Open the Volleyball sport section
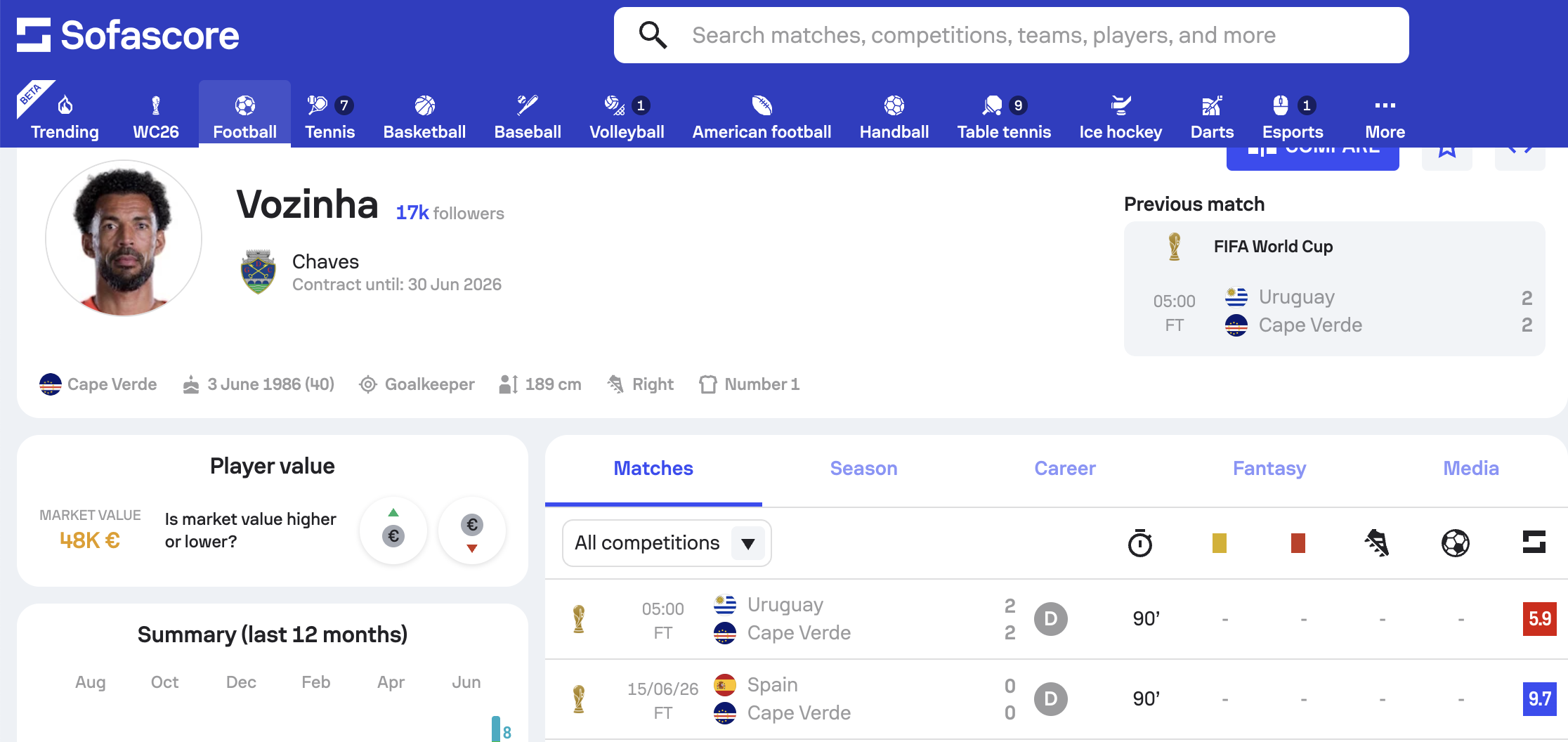The width and height of the screenshot is (1568, 742). click(627, 117)
